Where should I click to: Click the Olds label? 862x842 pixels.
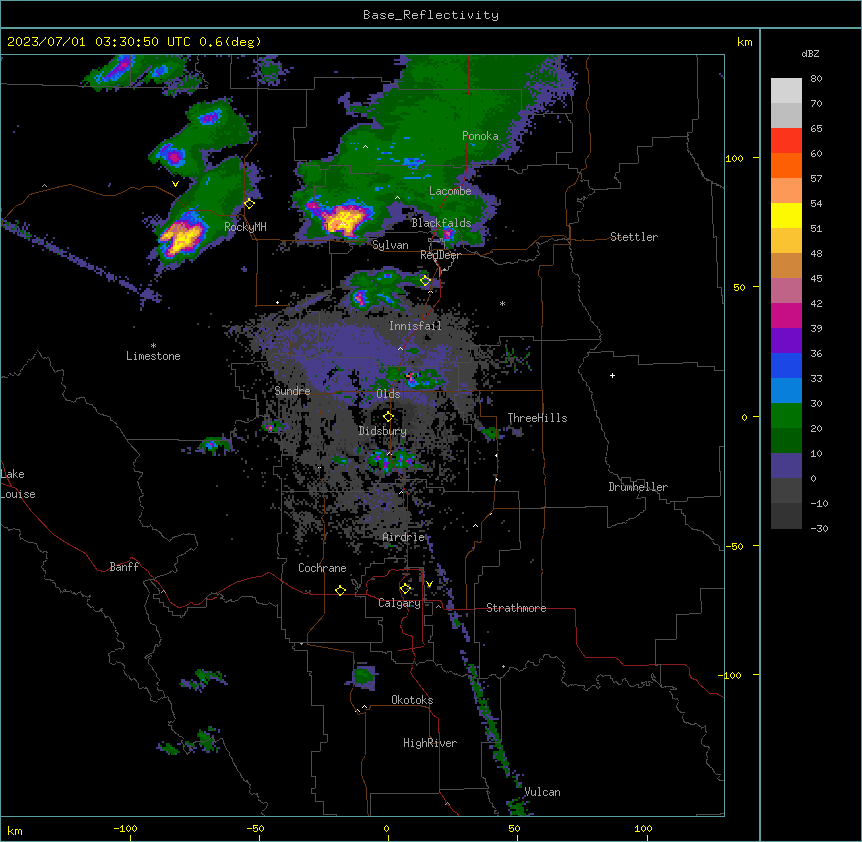click(388, 394)
